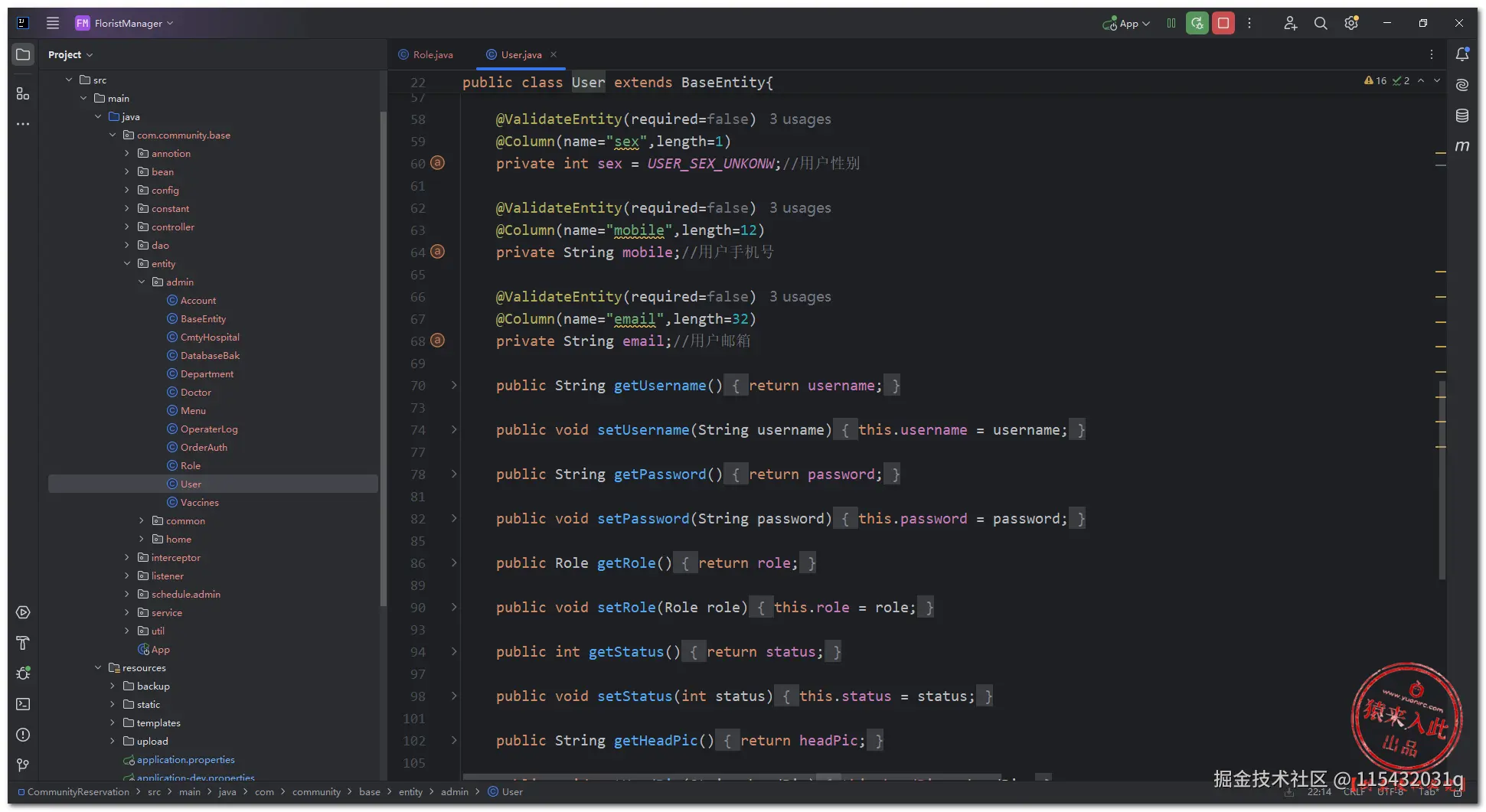The width and height of the screenshot is (1486, 812).
Task: Go to previous highlighted error arrow
Action: [1421, 80]
